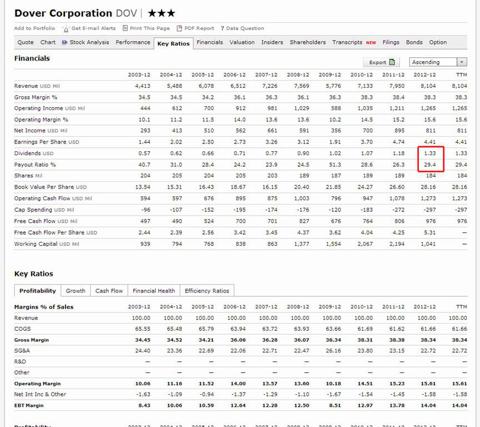Go to the Filings tab
Viewport: 480px width, 427px height.
coord(391,42)
